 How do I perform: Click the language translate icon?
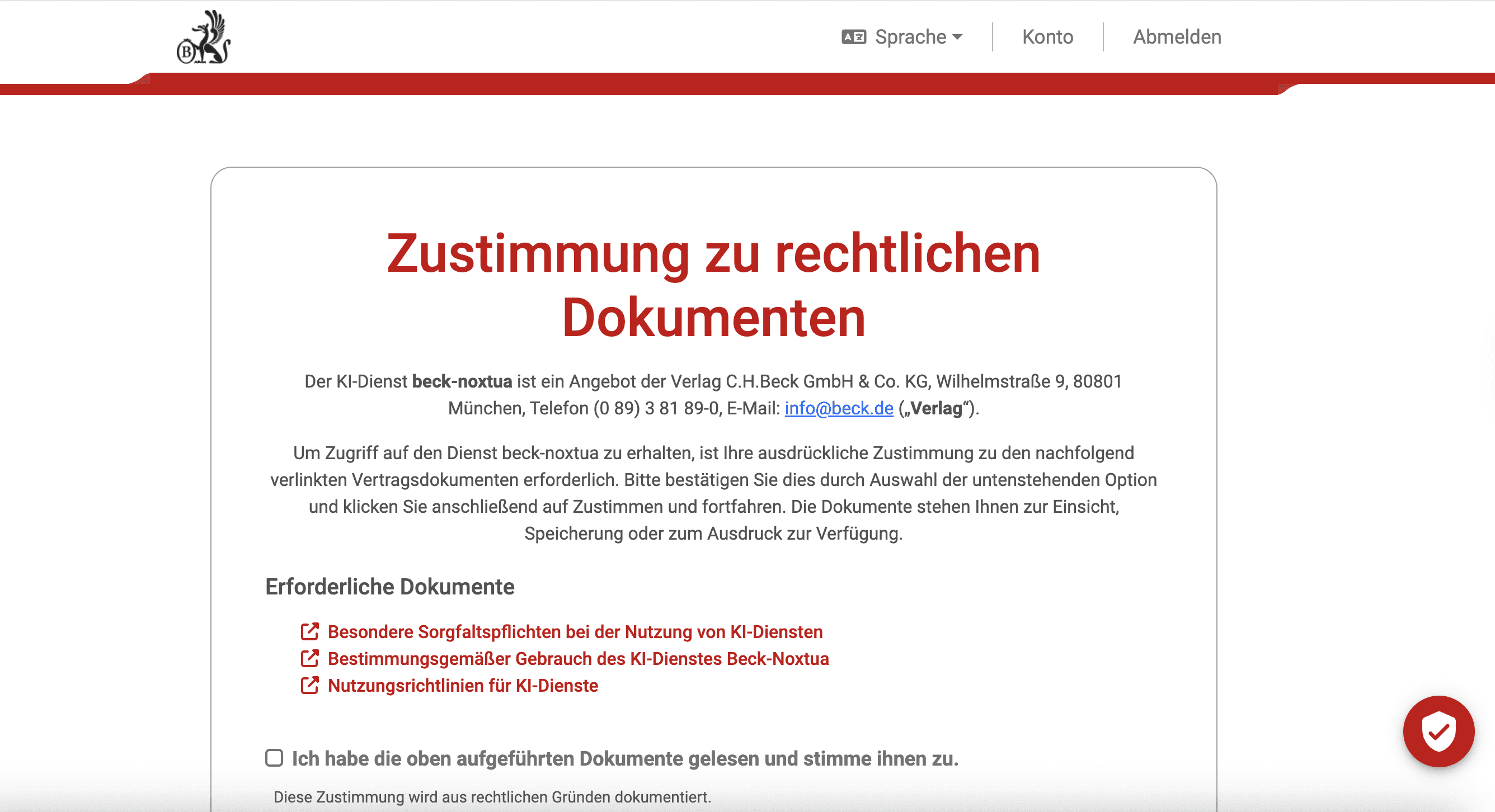click(x=854, y=37)
